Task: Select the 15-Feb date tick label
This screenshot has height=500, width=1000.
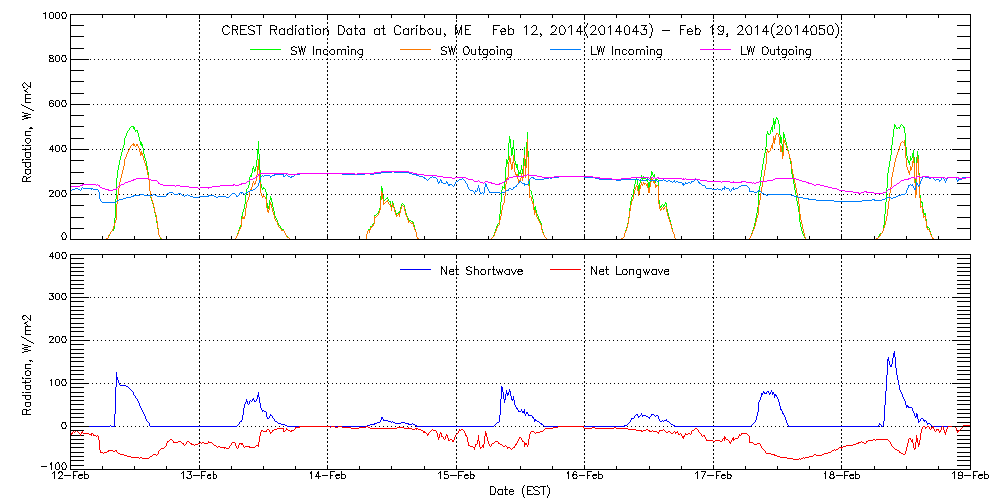Action: [x=456, y=476]
